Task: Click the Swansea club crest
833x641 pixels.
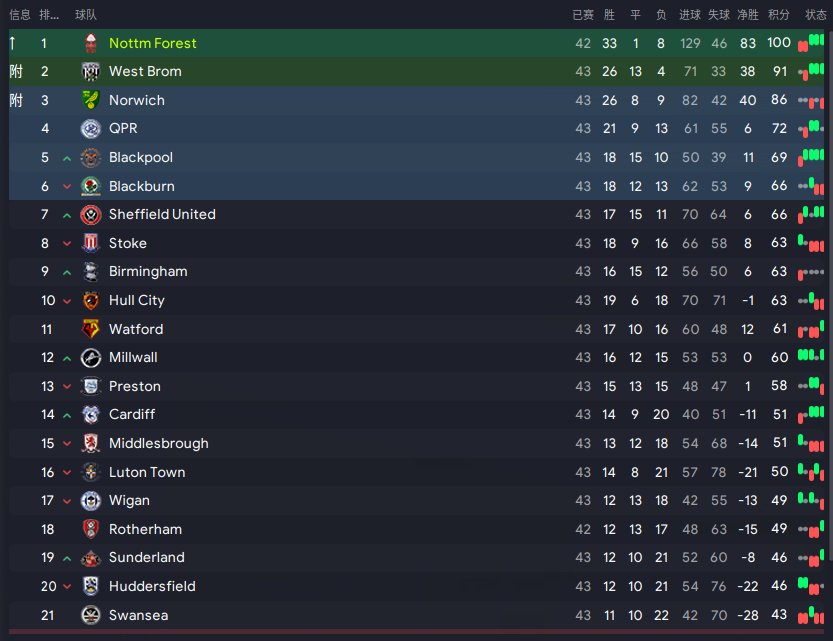Action: [x=91, y=615]
